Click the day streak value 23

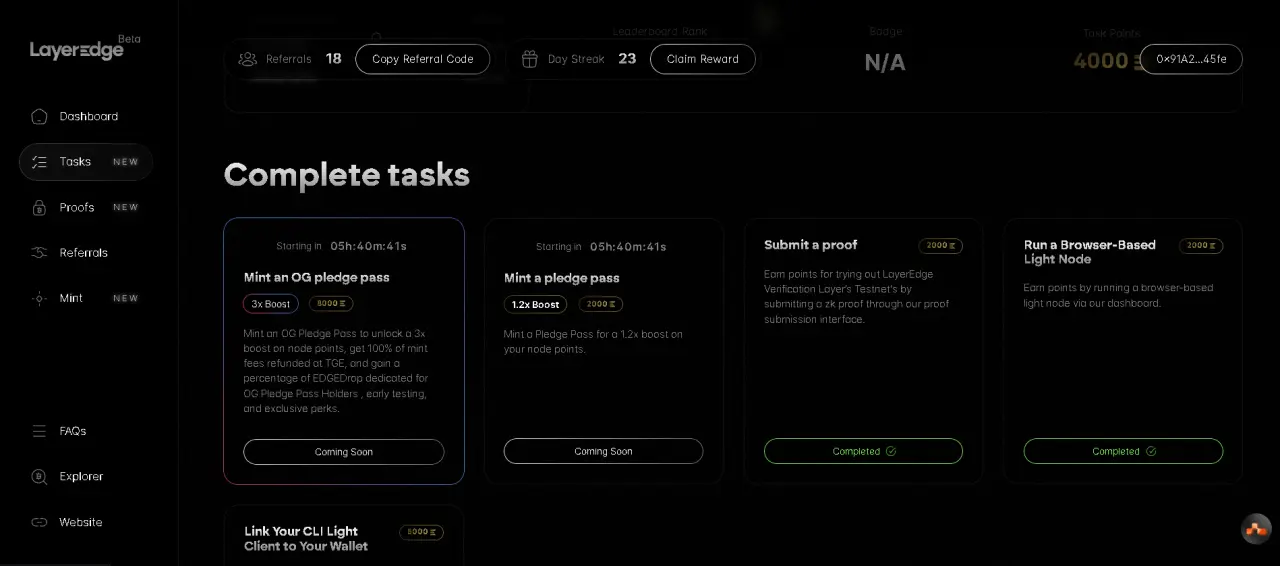[627, 59]
